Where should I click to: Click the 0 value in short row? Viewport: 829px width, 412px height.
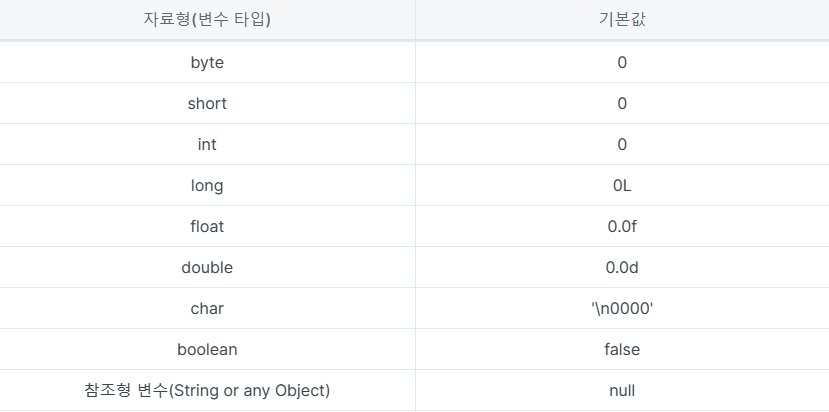[622, 104]
